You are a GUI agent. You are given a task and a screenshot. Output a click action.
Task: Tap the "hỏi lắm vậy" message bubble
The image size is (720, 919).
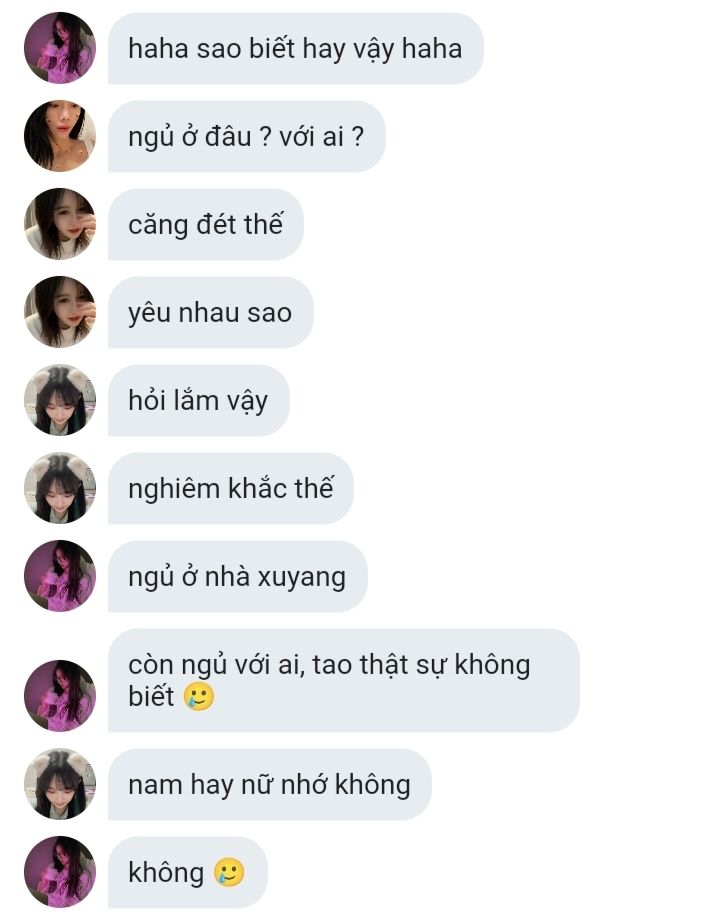pos(199,400)
